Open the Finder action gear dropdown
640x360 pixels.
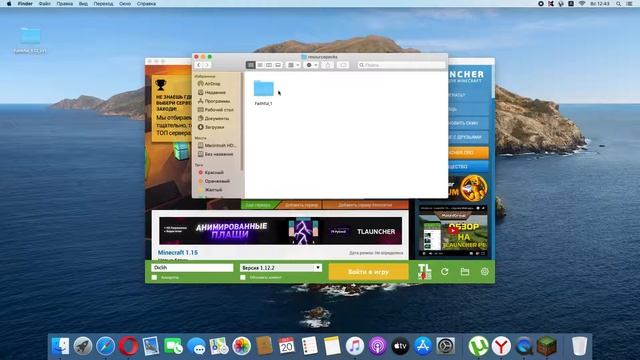[x=312, y=65]
